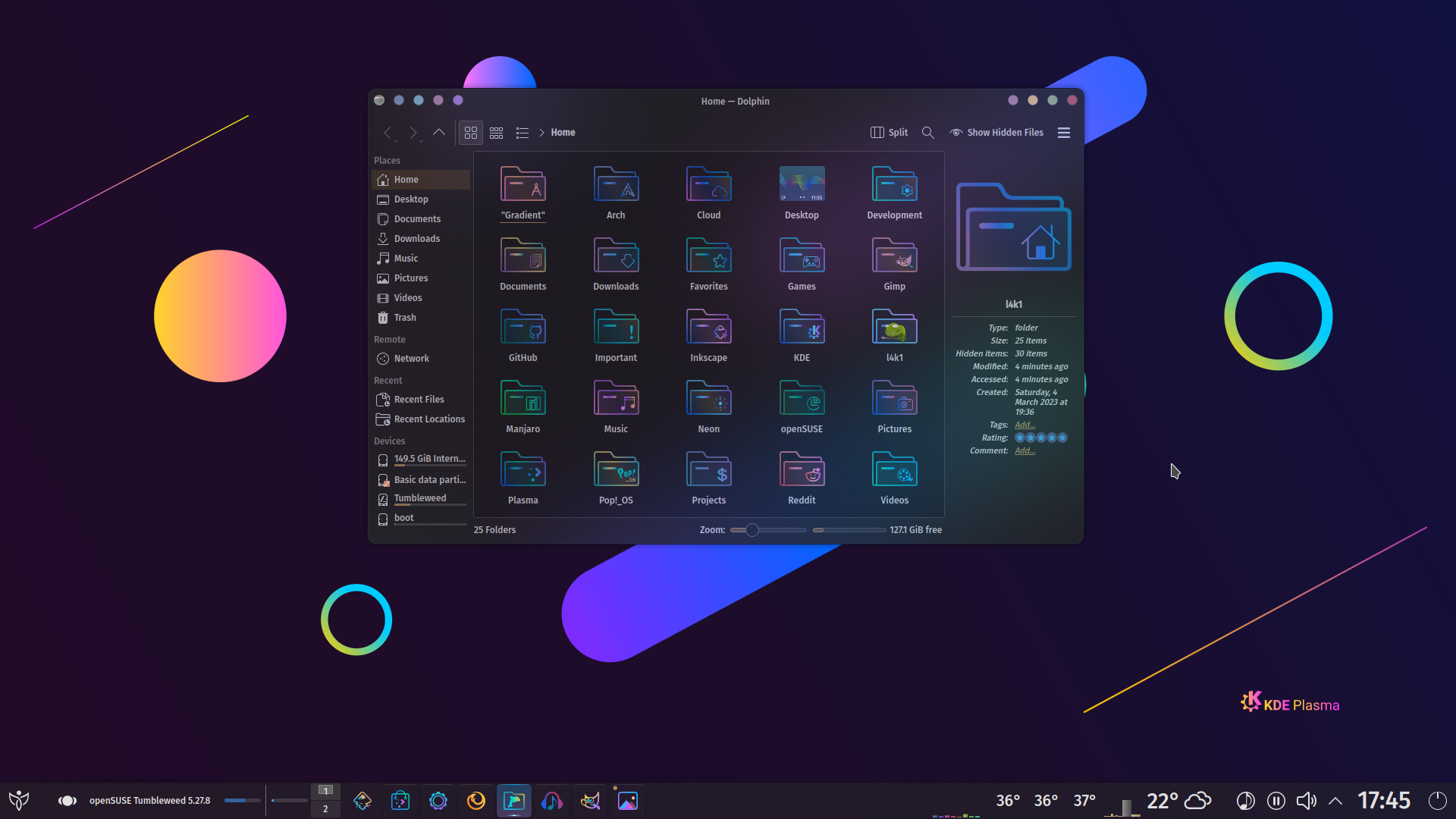Select Home in Places sidebar

(x=421, y=180)
